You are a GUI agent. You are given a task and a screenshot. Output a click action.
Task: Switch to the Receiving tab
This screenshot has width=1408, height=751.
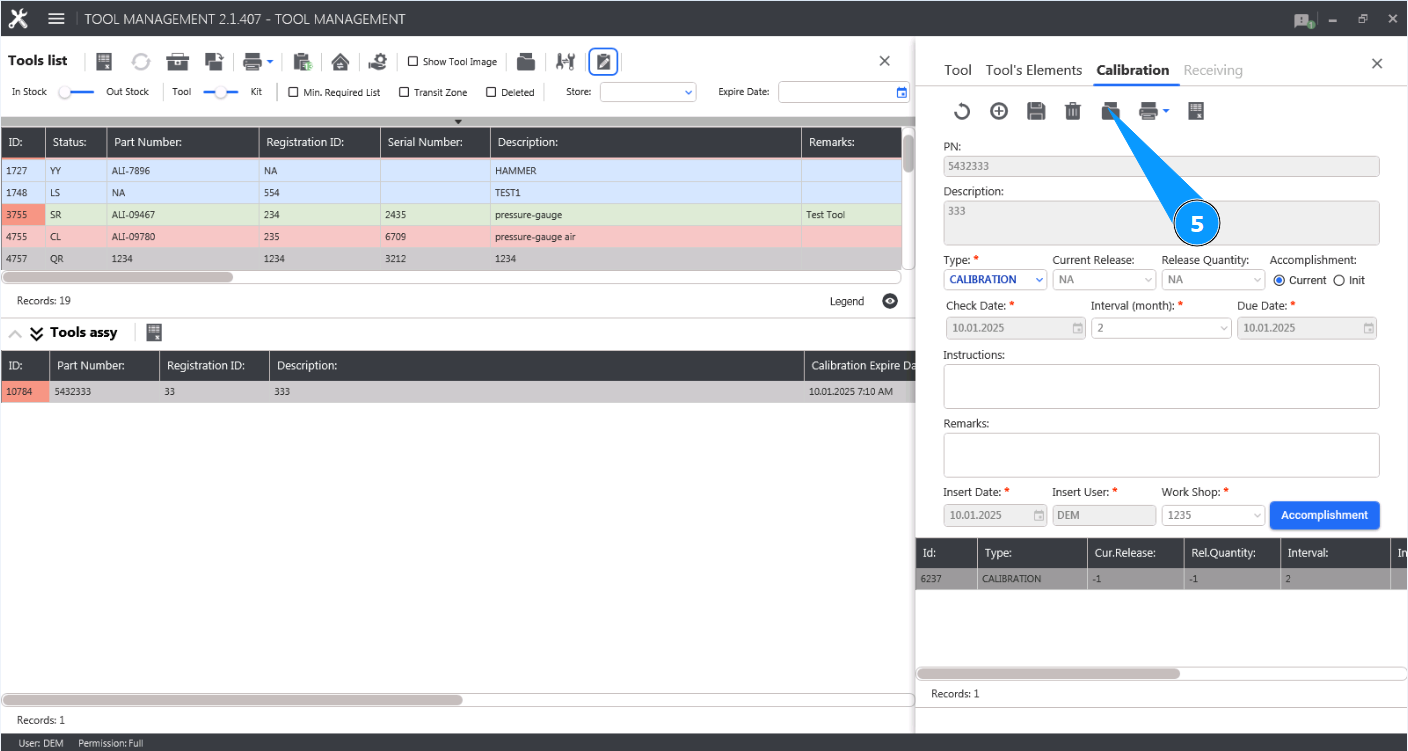[x=1213, y=70]
